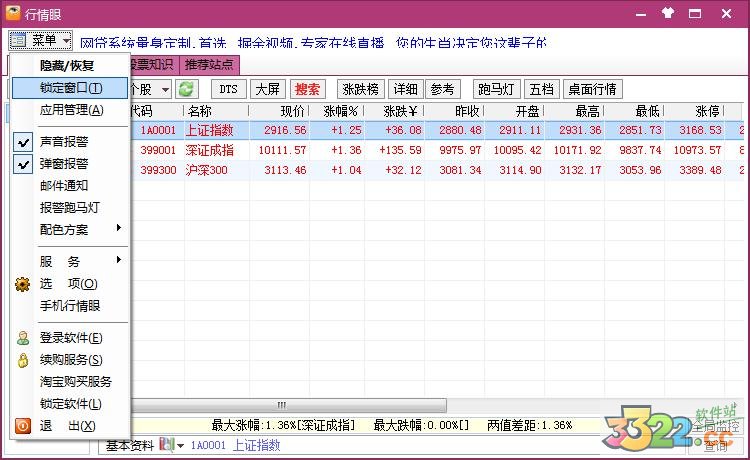Expand the 服务 submenu arrow

click(119, 260)
